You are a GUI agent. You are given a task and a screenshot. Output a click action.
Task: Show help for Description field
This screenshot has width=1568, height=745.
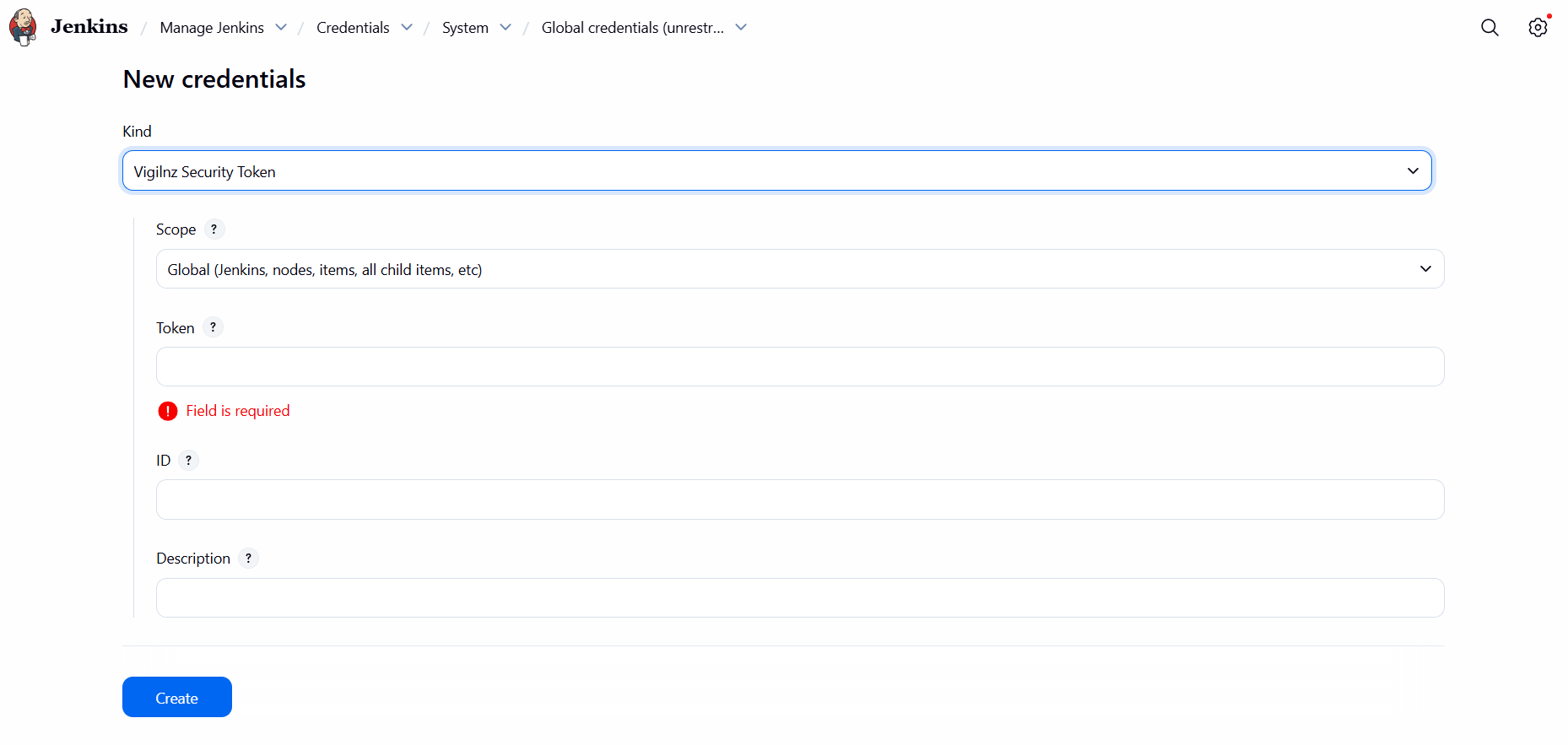coord(248,558)
